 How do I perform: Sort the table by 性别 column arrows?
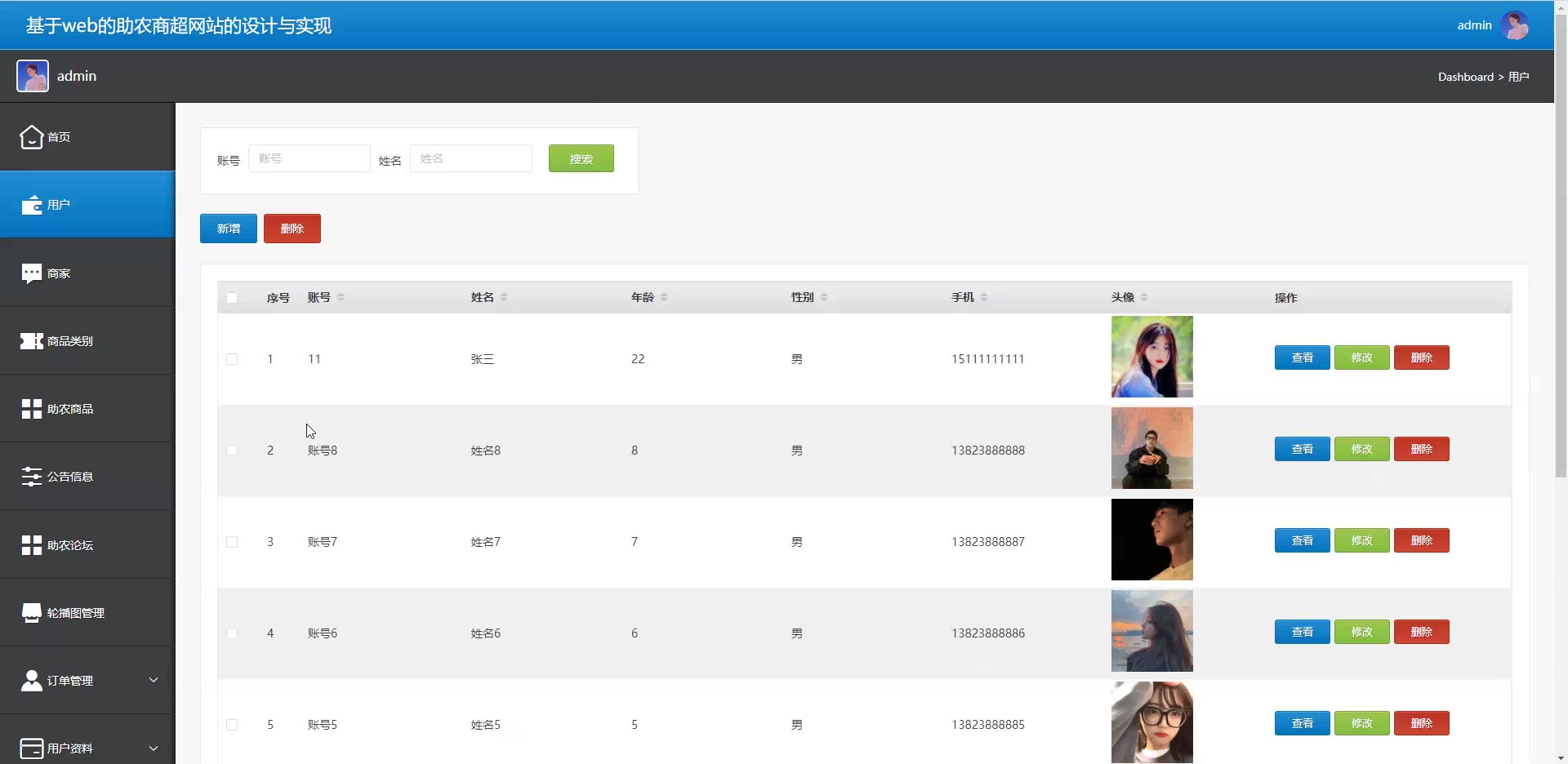point(824,297)
